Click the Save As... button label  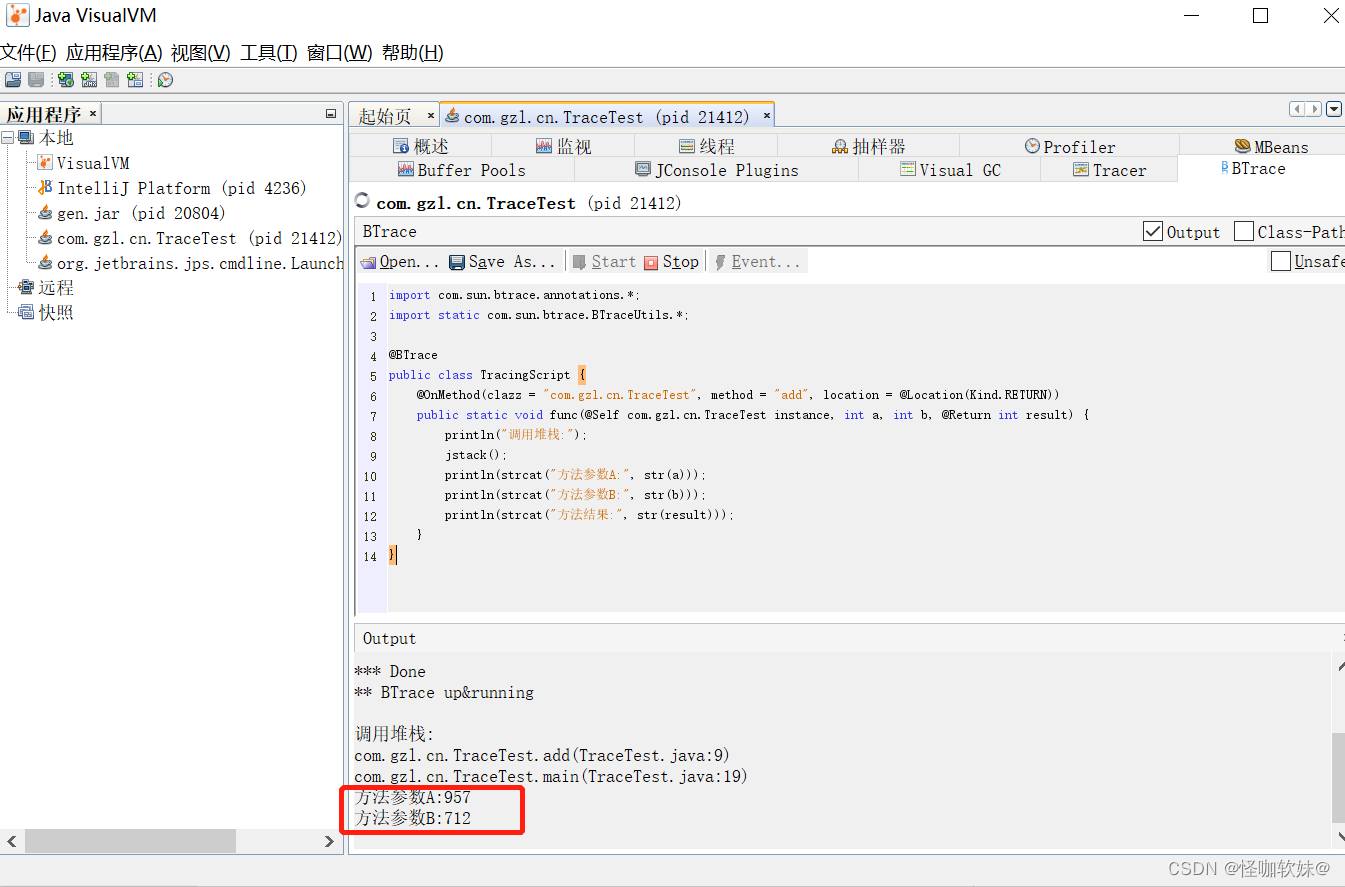(512, 262)
